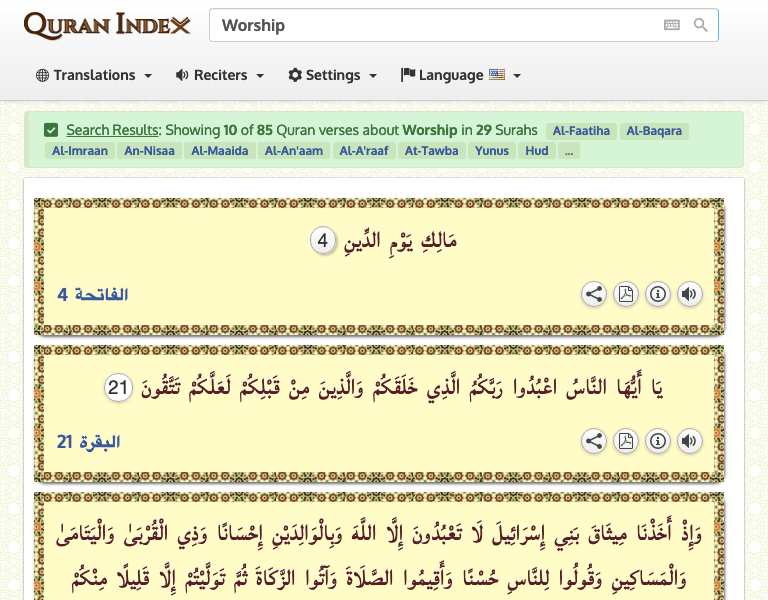Click the globe icon beside Translations
The image size is (768, 600).
click(x=43, y=75)
